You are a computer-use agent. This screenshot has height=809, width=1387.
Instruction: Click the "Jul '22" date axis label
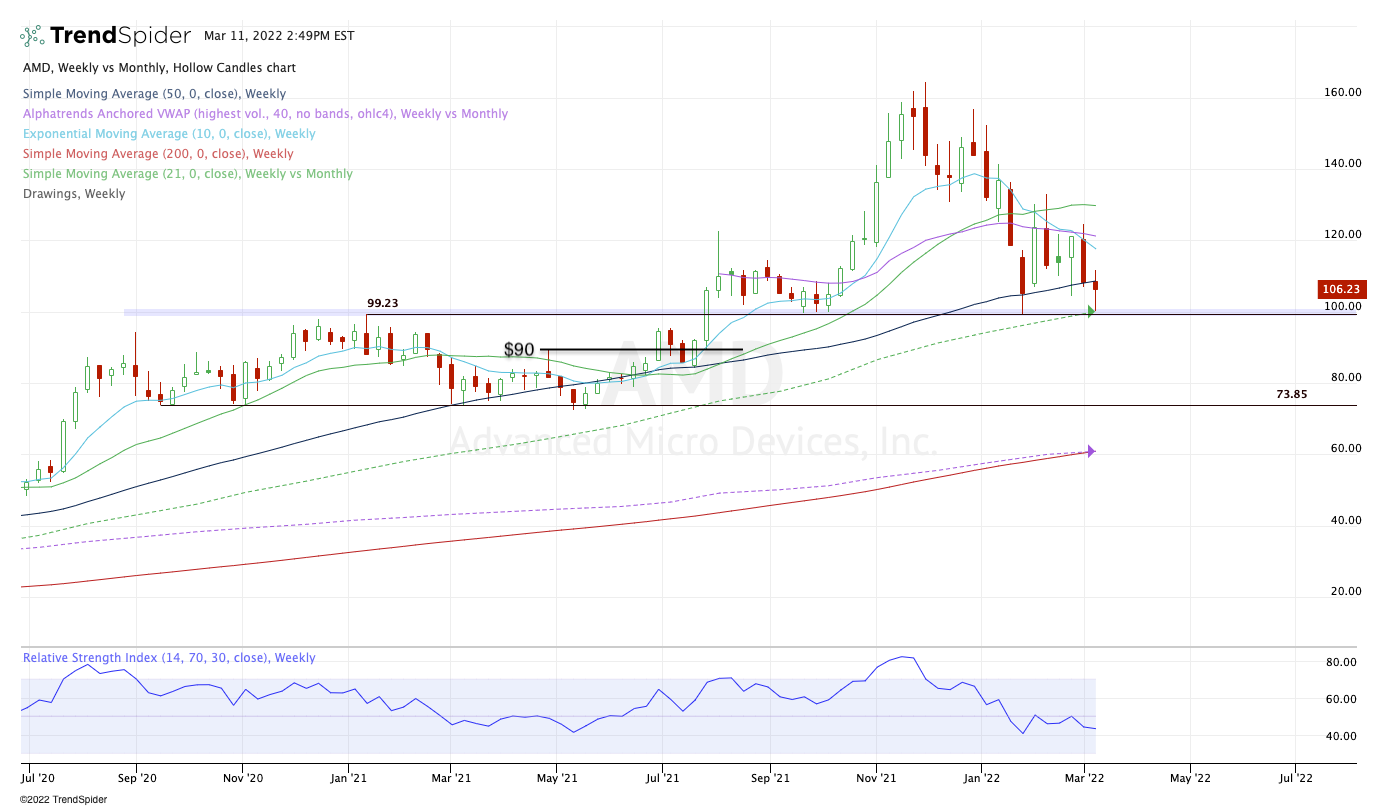pos(1295,776)
